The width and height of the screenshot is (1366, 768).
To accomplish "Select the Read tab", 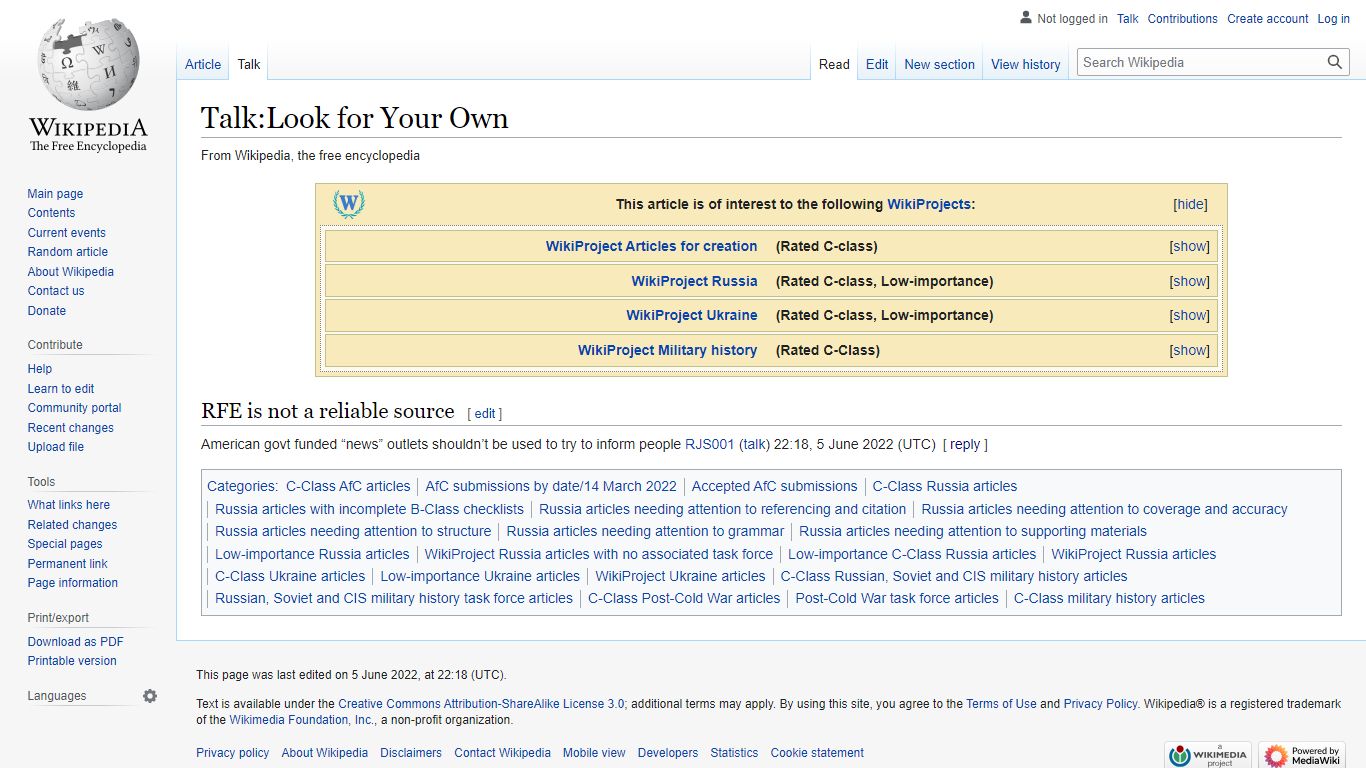I will [x=834, y=64].
